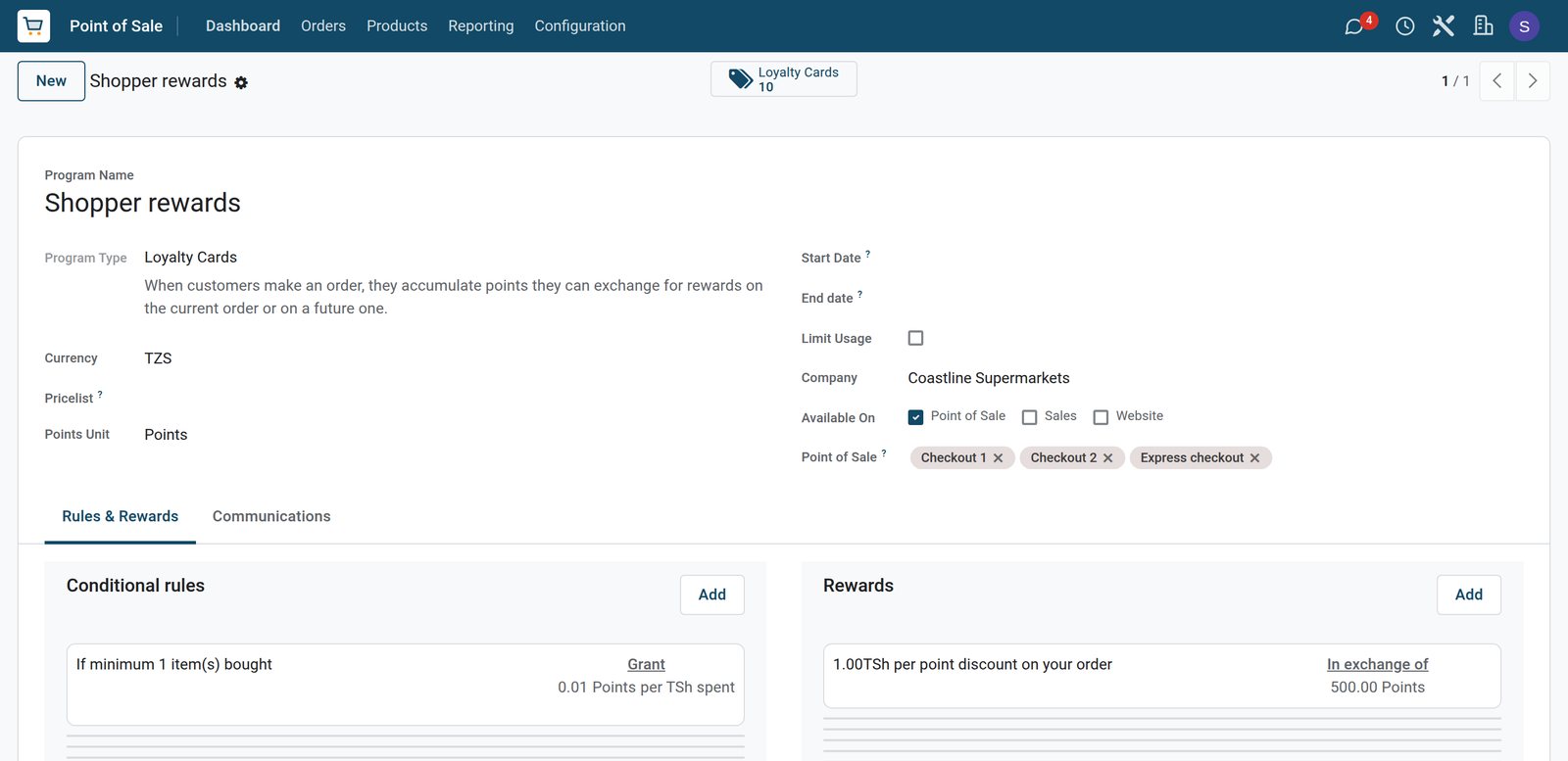
Task: Edit the Points Unit field
Action: click(453, 435)
